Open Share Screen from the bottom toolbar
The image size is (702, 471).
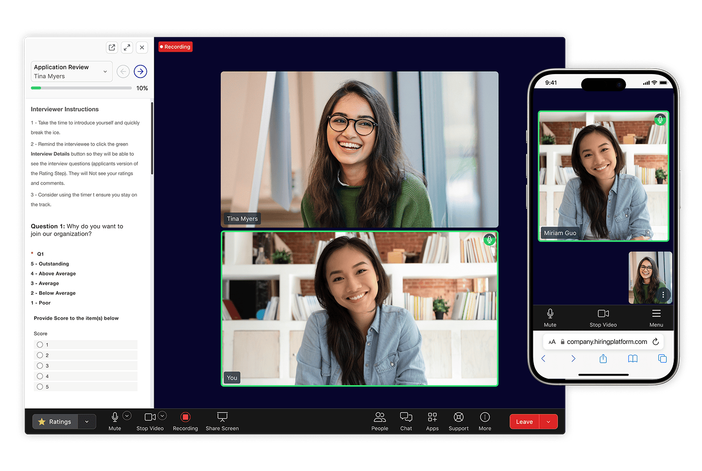(222, 418)
